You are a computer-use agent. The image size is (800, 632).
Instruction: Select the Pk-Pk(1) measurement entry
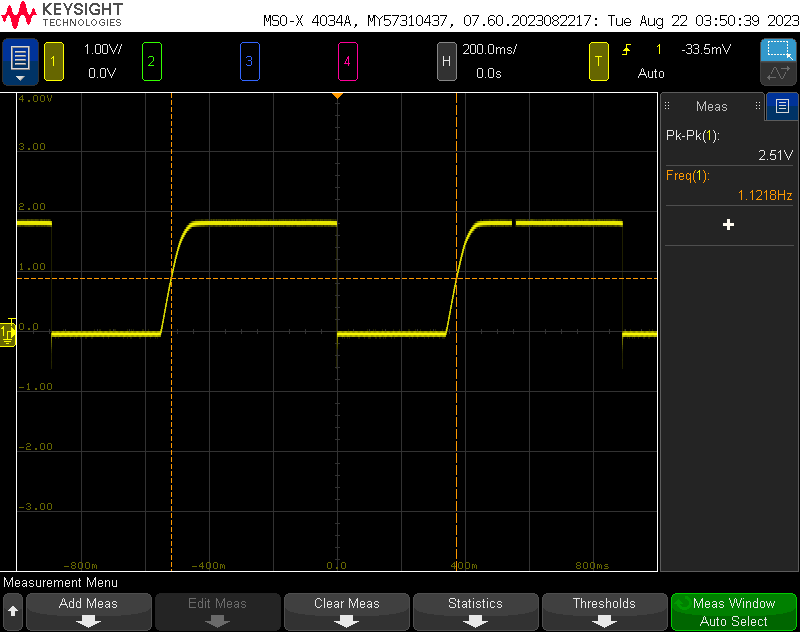729,145
